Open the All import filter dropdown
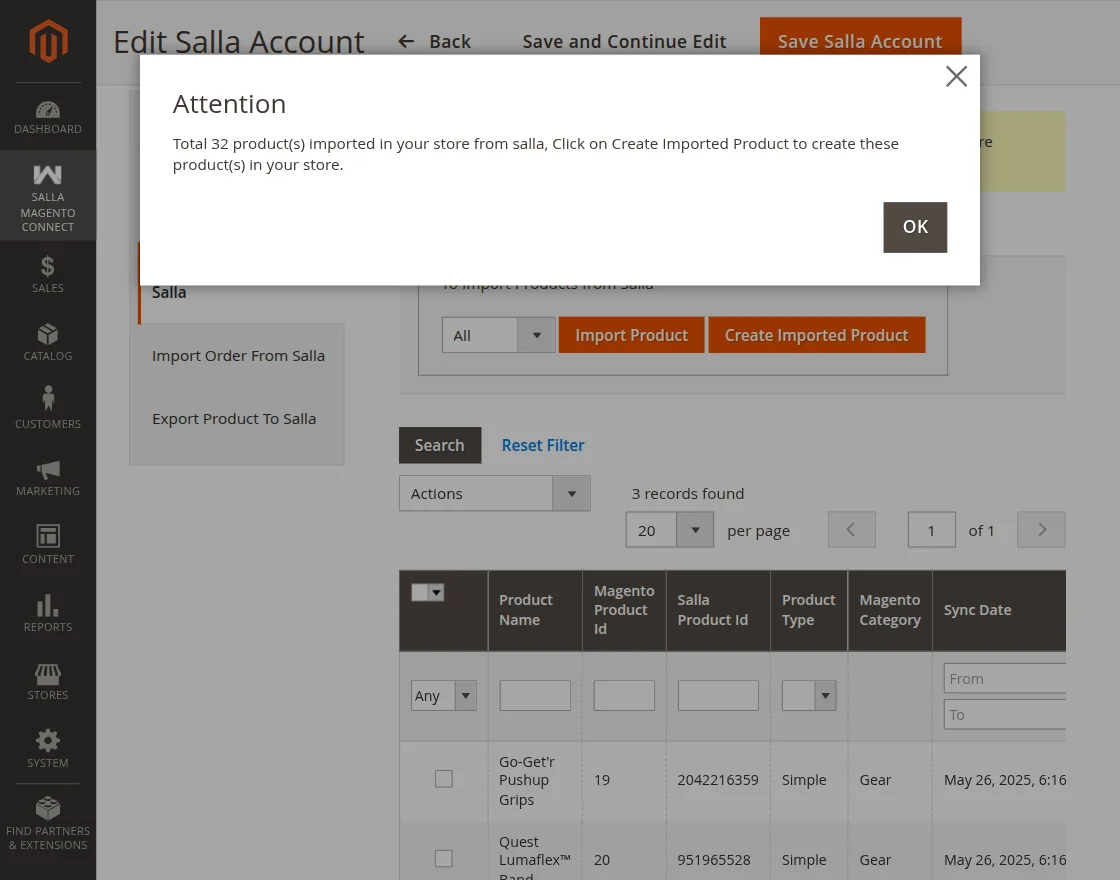The width and height of the screenshot is (1120, 880). (x=499, y=335)
